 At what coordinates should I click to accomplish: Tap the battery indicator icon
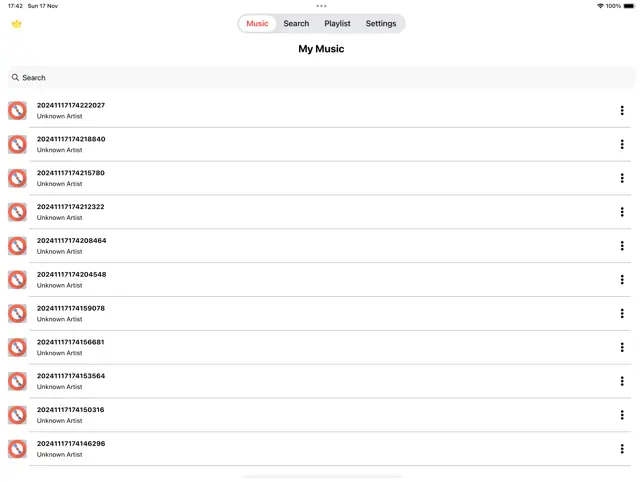629,6
